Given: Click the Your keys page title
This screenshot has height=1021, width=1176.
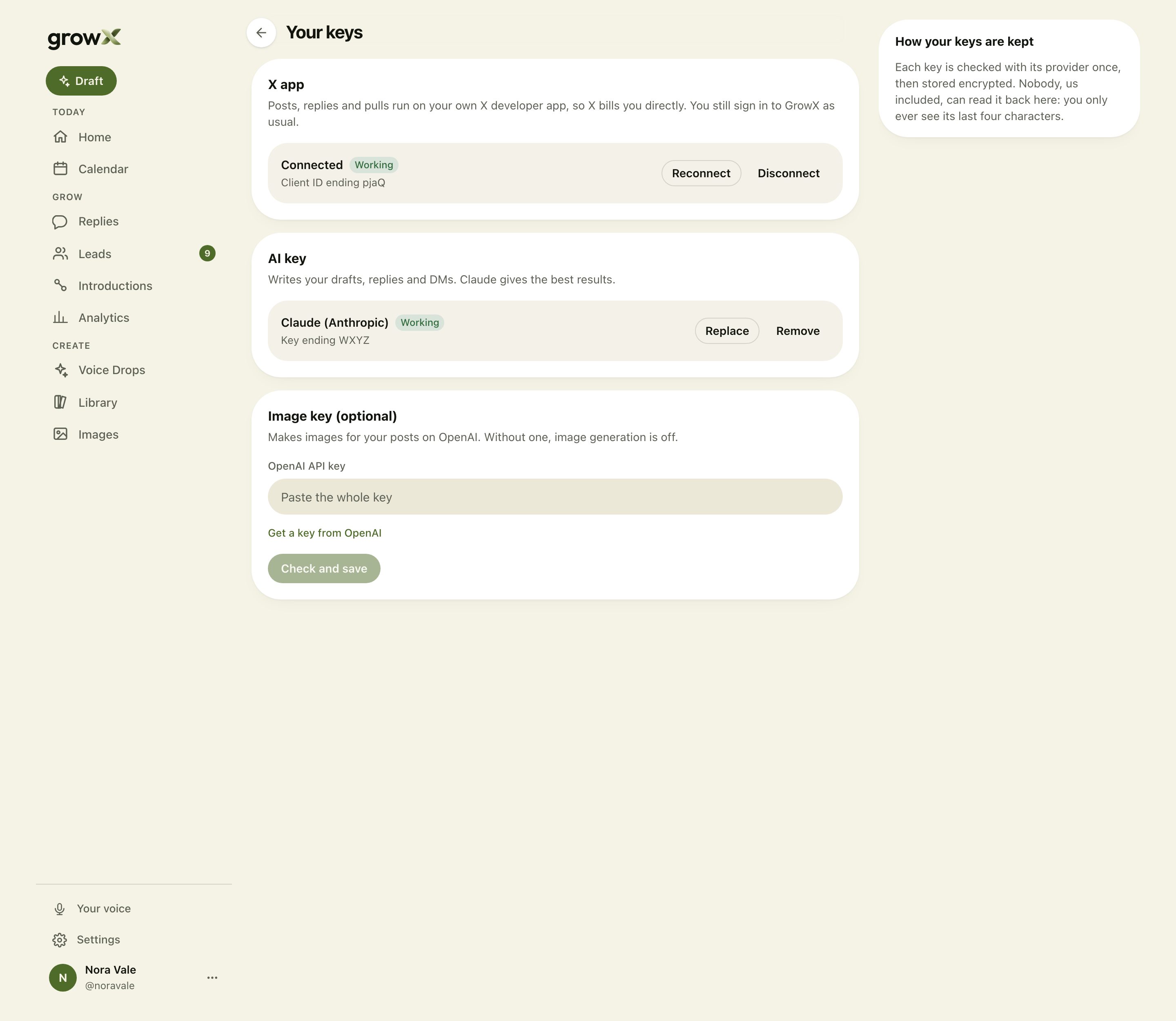Looking at the screenshot, I should [324, 33].
